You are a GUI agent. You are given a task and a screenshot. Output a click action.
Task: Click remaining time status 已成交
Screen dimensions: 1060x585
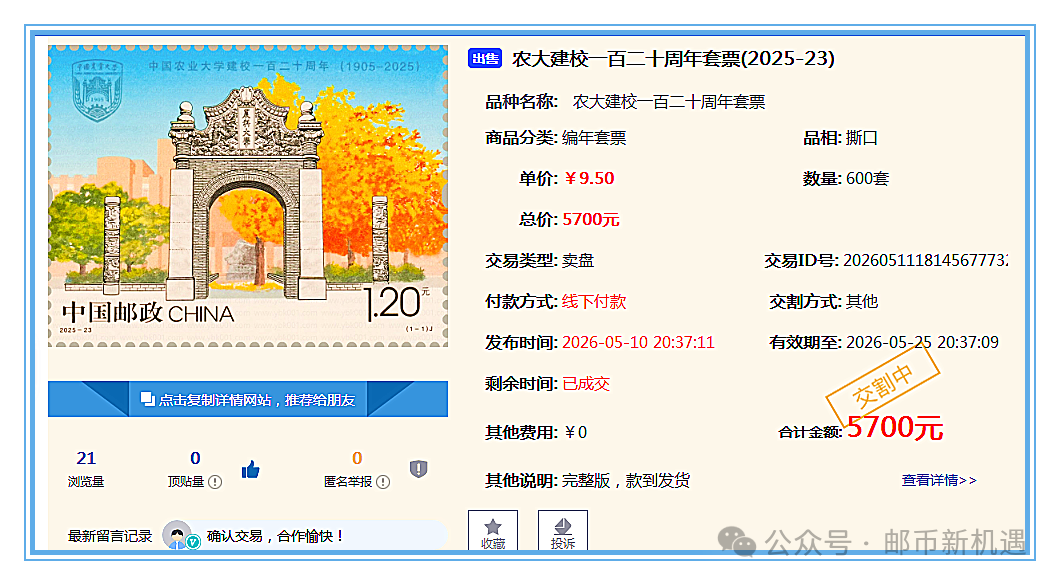(x=586, y=383)
